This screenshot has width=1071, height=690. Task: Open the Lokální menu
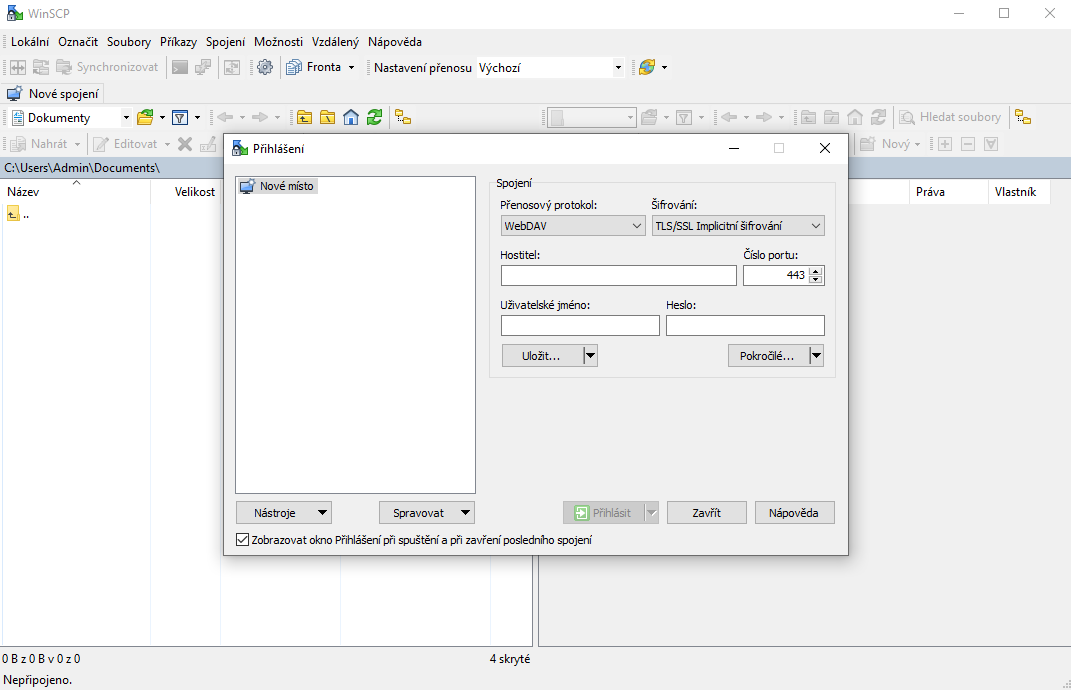point(30,42)
